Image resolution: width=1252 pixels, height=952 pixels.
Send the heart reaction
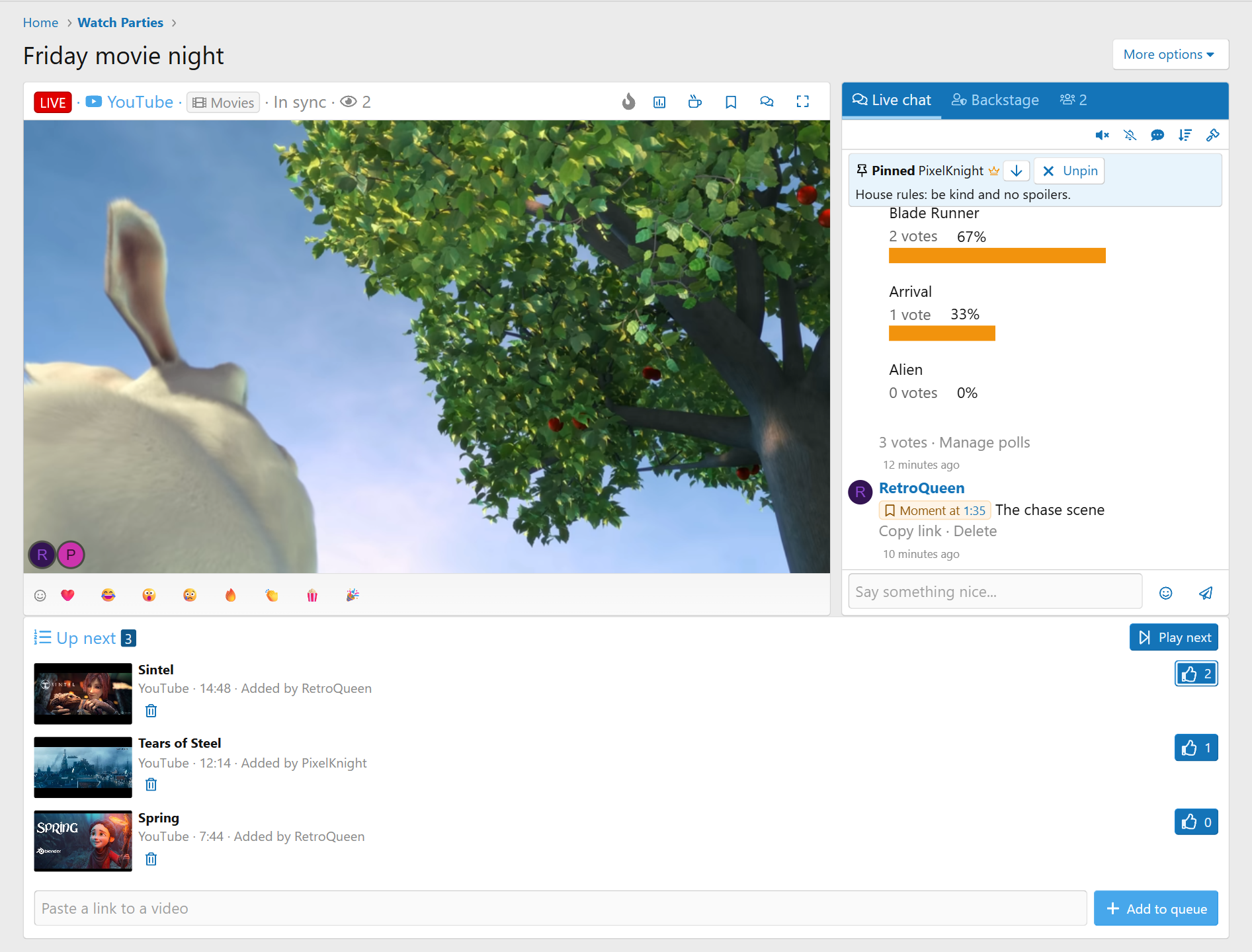(x=67, y=595)
